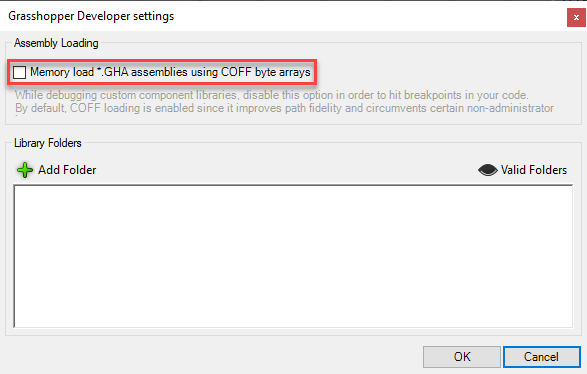
Task: Click 'hit breakpoints in your code' hint text
Action: pyautogui.click(x=459, y=95)
